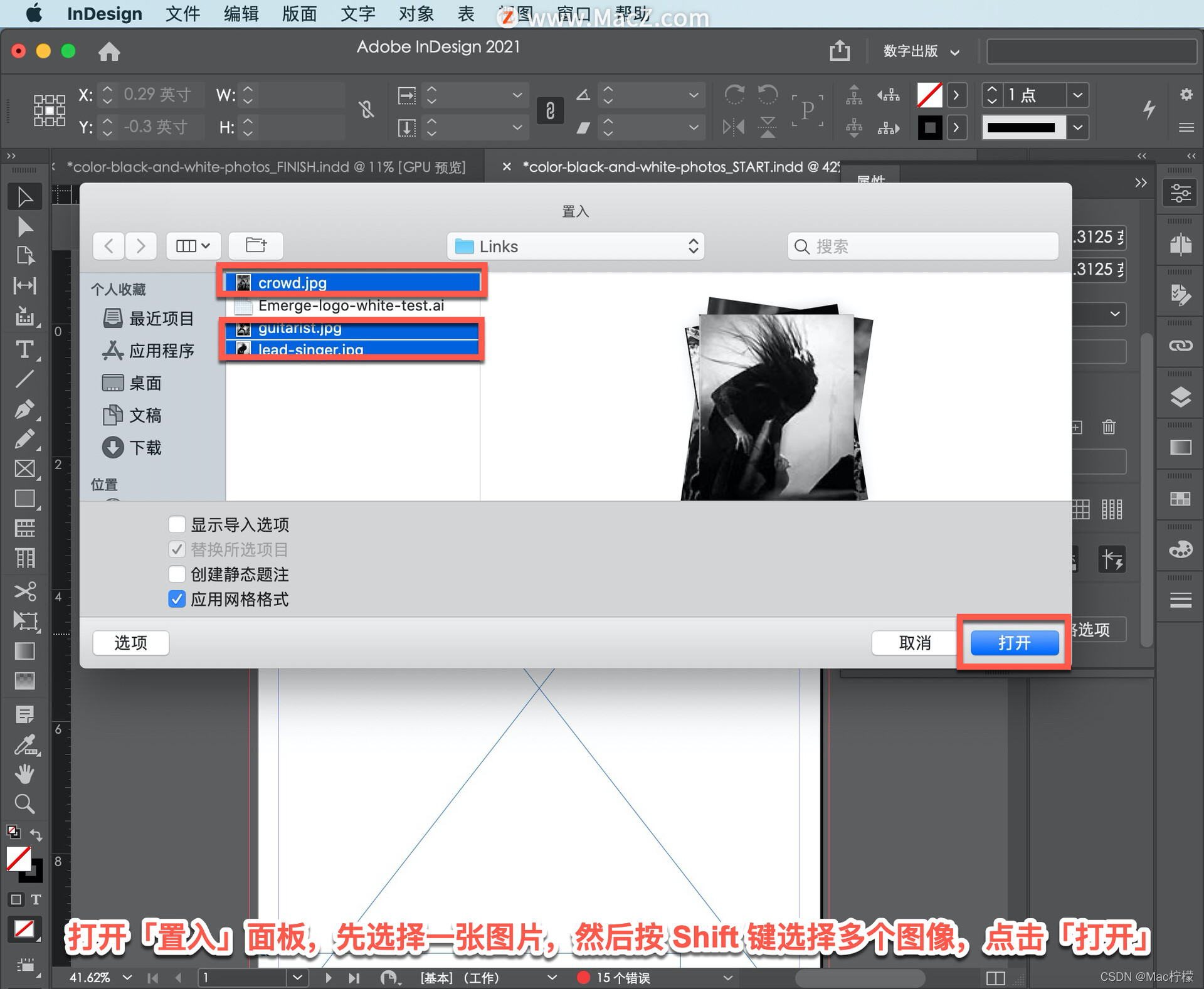The image size is (1204, 989).
Task: Open the 数字出版 workspace dropdown
Action: pos(921,51)
